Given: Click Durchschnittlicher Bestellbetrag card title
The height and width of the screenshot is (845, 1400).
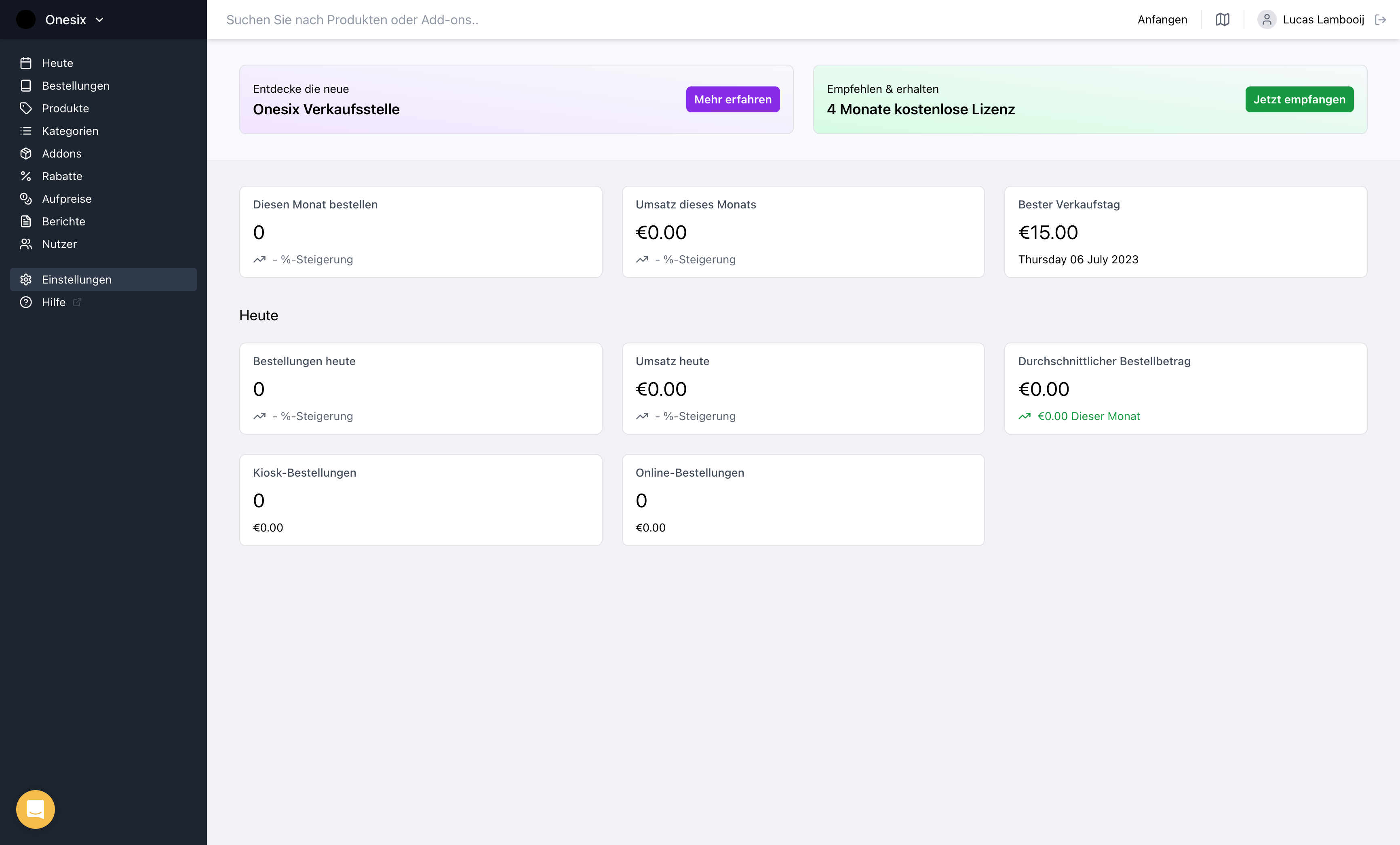Looking at the screenshot, I should pyautogui.click(x=1104, y=361).
